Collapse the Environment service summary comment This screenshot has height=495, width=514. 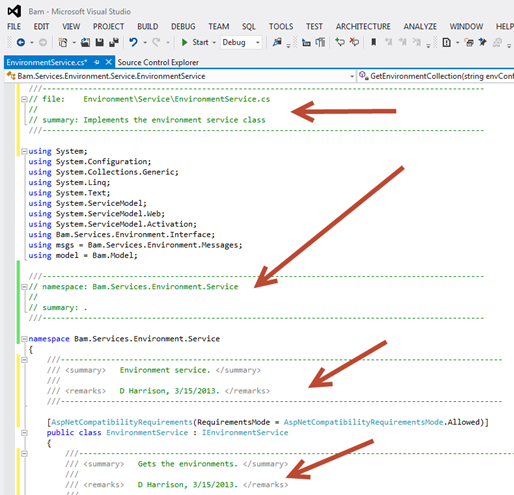pyautogui.click(x=24, y=360)
